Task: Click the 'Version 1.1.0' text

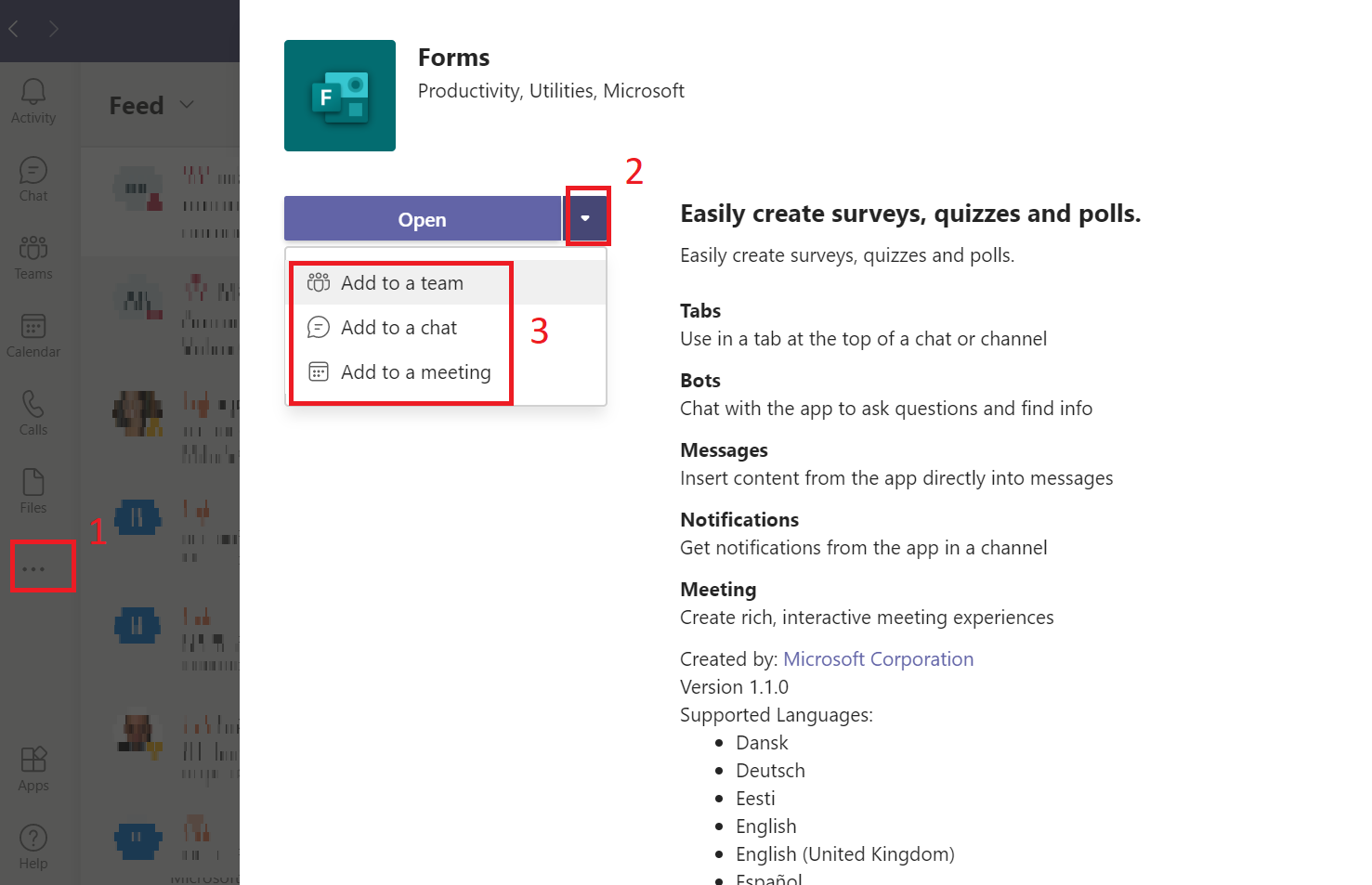Action: point(734,687)
